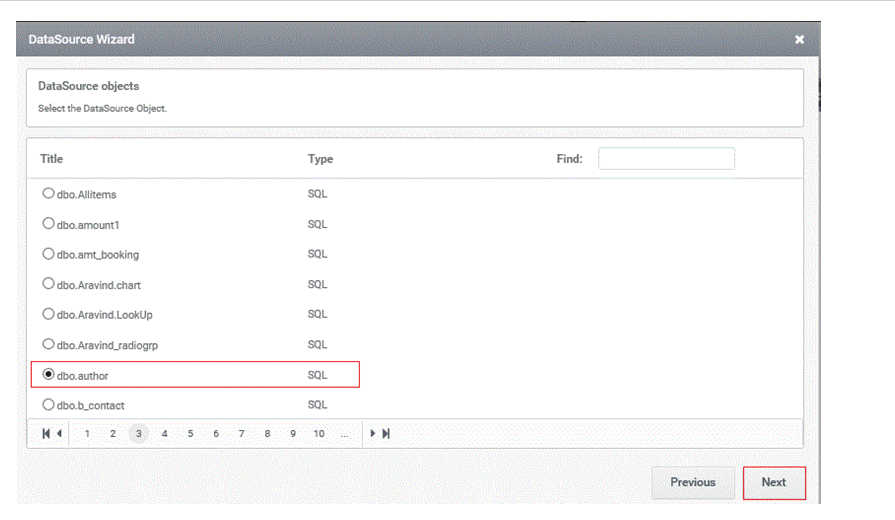This screenshot has height=520, width=895.
Task: Choose dbo.amt_booking radio option
Action: (49, 253)
